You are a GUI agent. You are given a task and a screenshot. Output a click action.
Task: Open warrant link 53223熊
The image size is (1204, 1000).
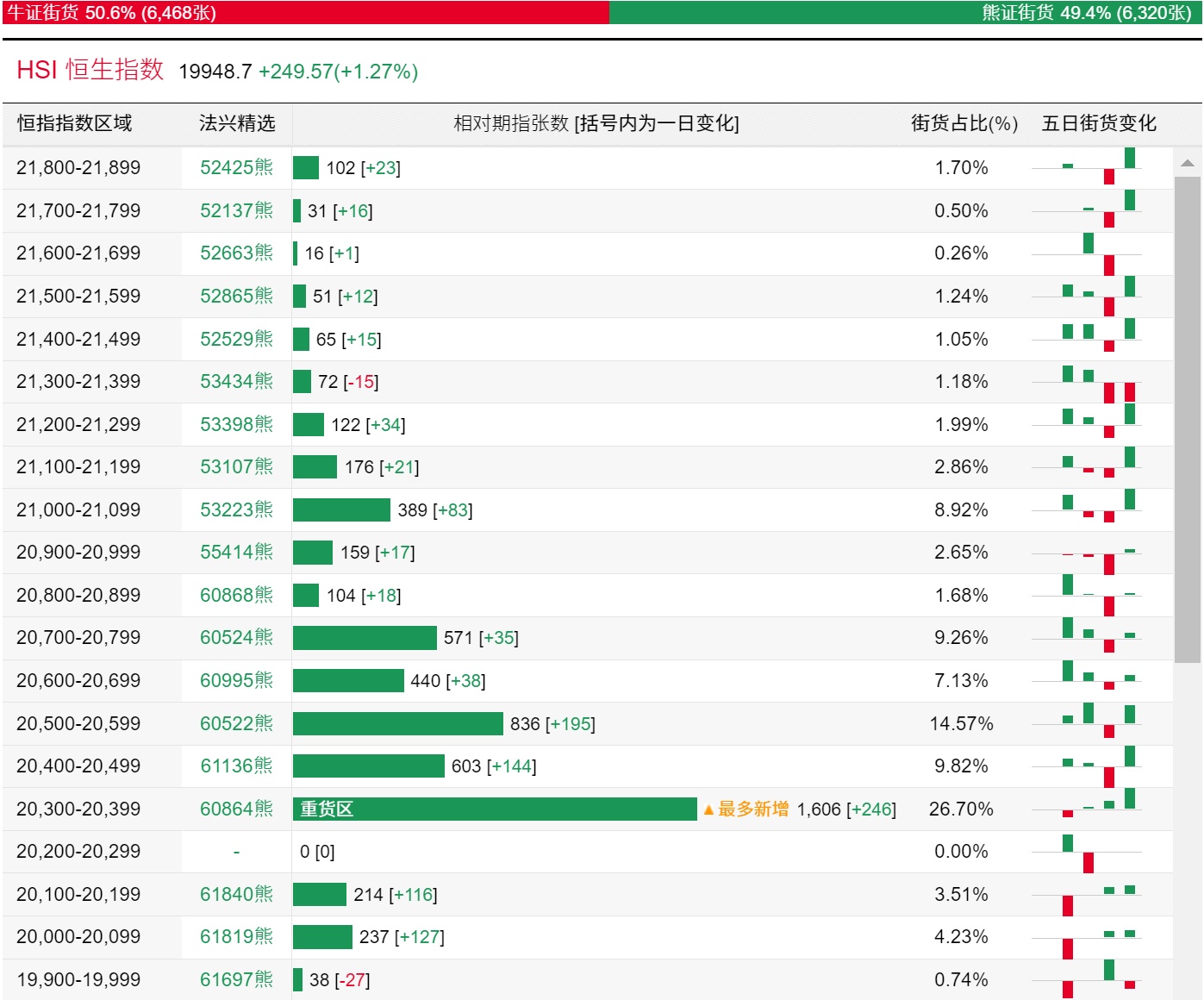pyautogui.click(x=236, y=509)
